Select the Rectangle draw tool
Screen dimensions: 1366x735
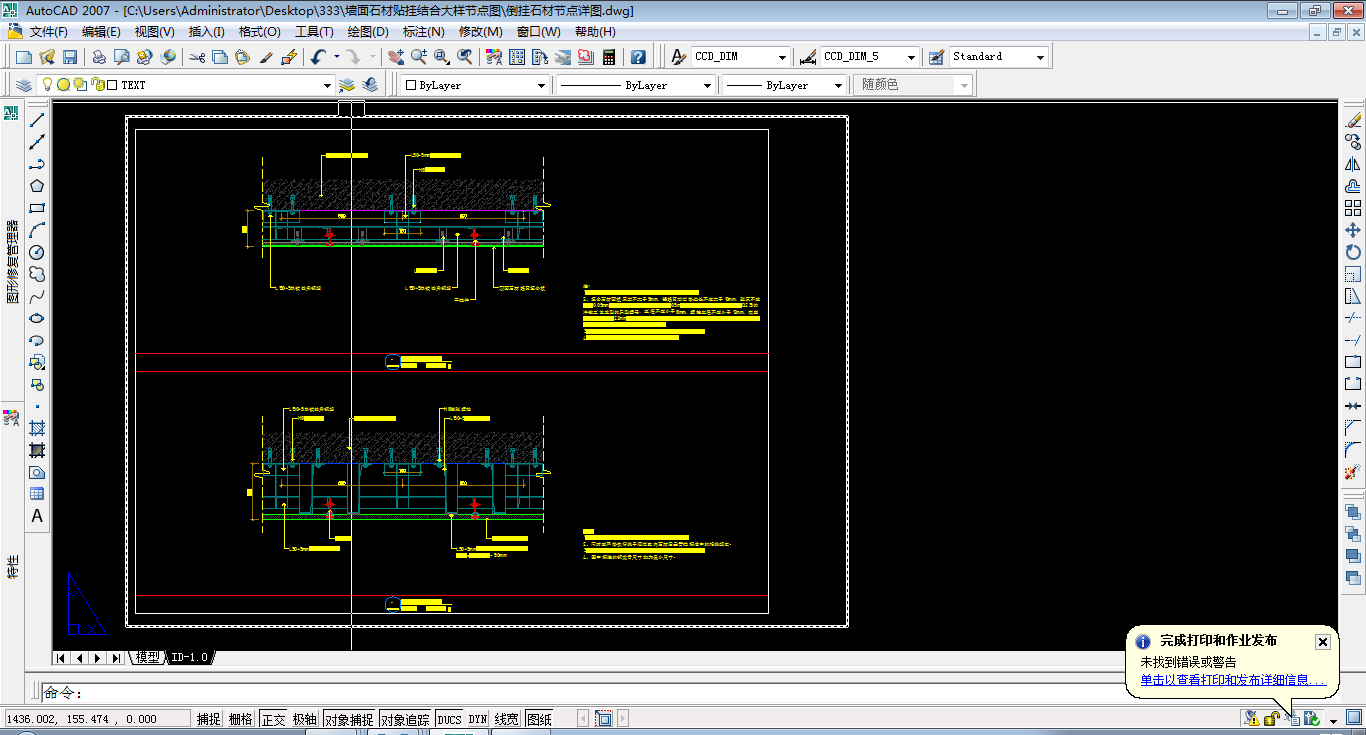(37, 208)
